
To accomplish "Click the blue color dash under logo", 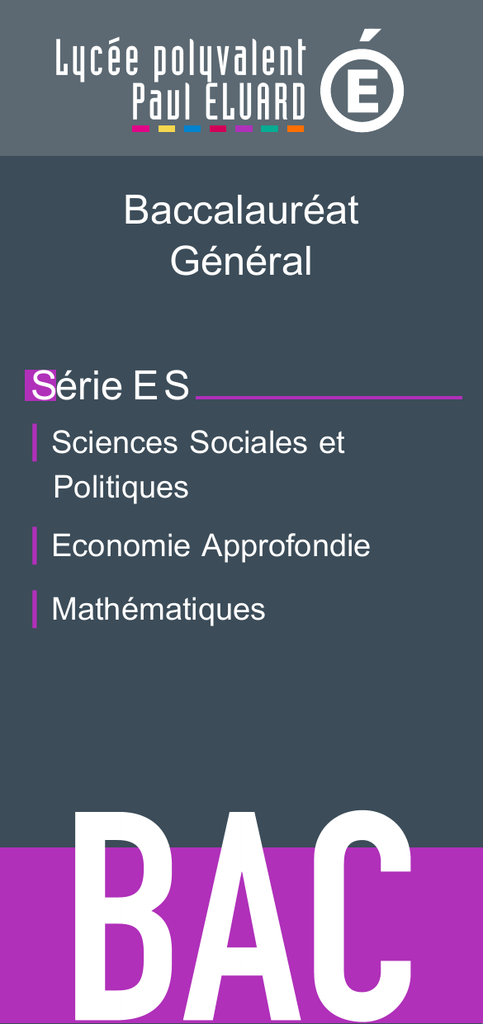I will tap(192, 129).
